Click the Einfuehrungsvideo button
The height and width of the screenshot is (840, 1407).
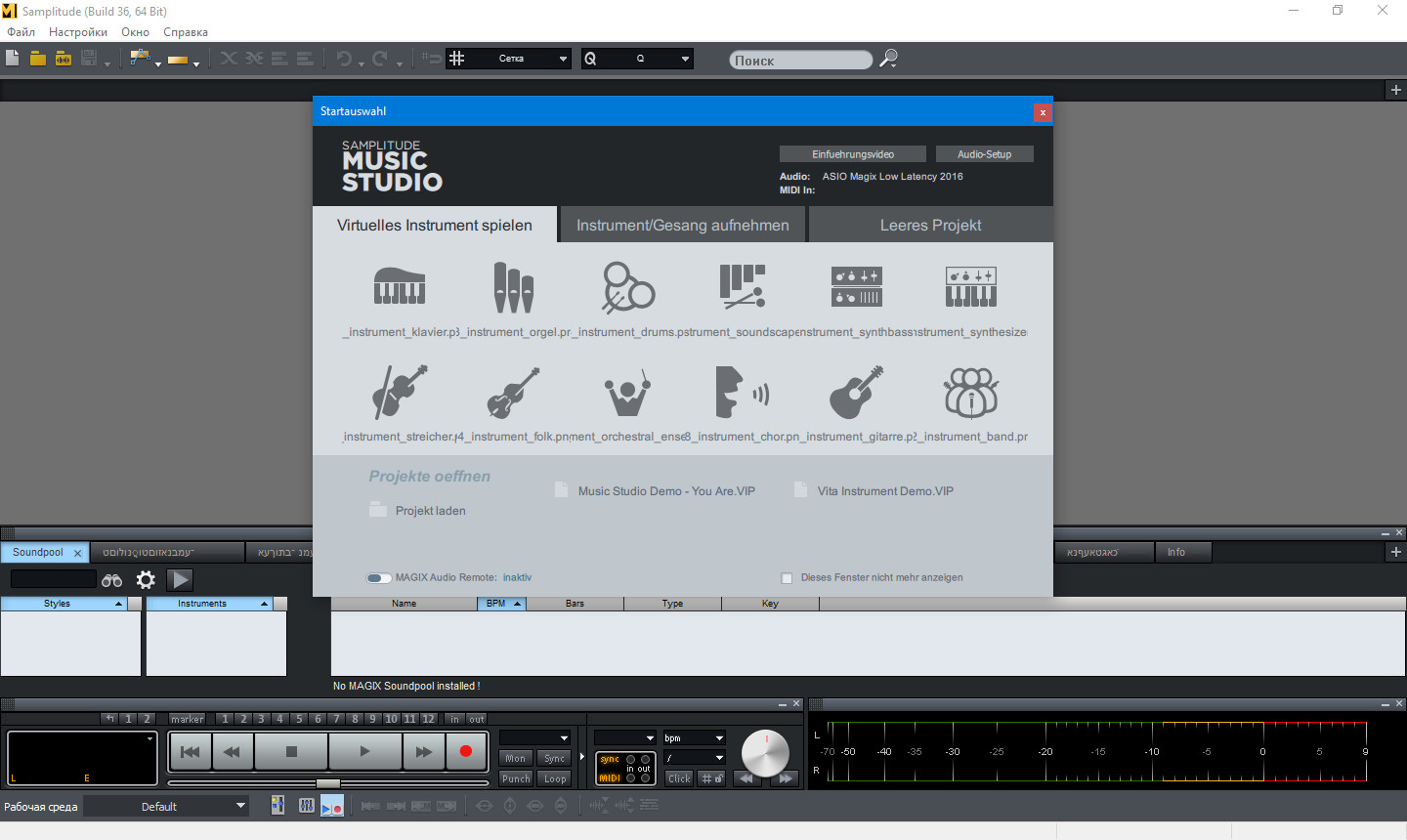853,154
